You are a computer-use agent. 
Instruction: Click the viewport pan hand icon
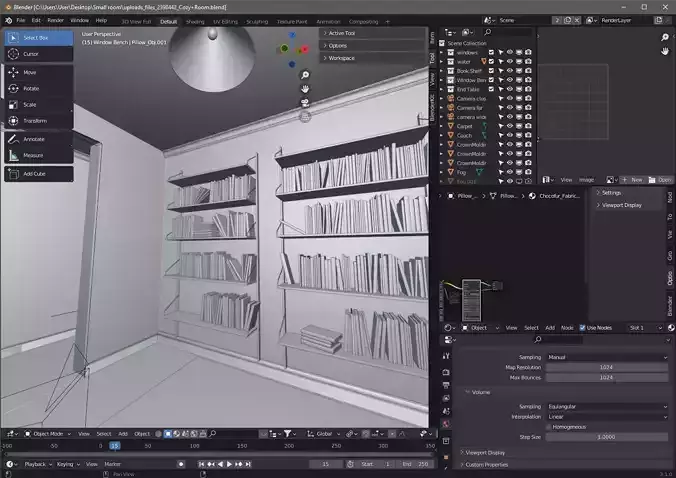pos(305,89)
